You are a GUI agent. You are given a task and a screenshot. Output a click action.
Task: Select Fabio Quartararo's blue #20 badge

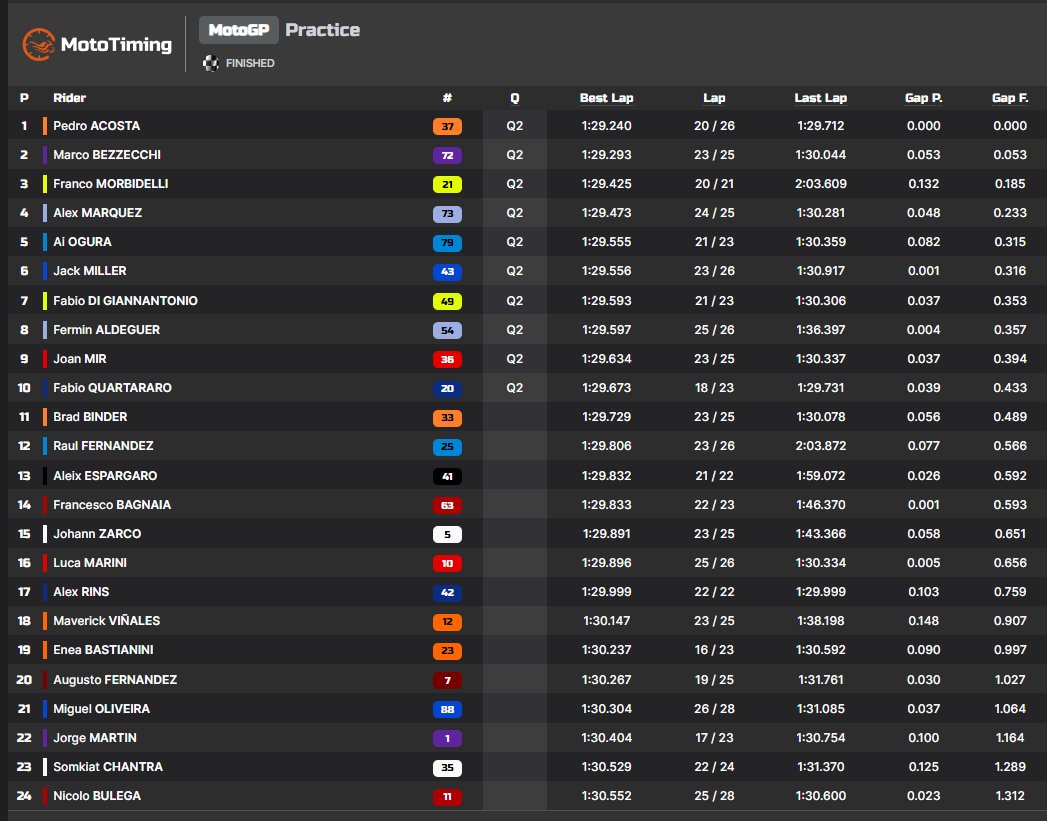447,388
